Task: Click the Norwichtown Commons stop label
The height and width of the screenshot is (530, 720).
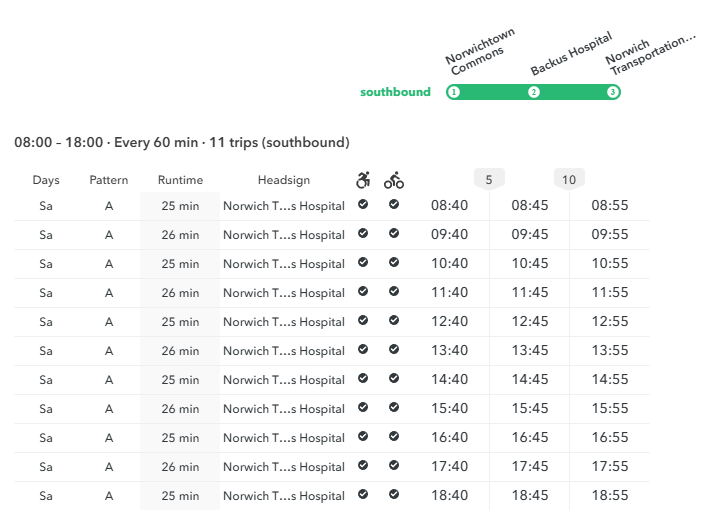Action: click(480, 51)
